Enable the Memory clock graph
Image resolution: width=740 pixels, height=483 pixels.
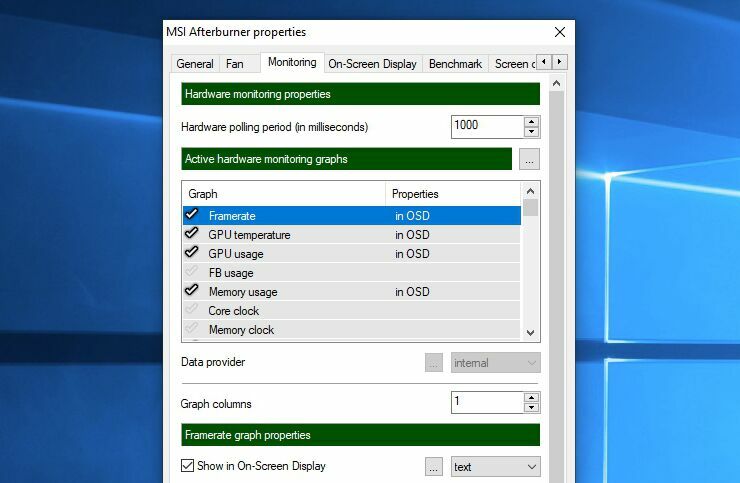(x=192, y=328)
